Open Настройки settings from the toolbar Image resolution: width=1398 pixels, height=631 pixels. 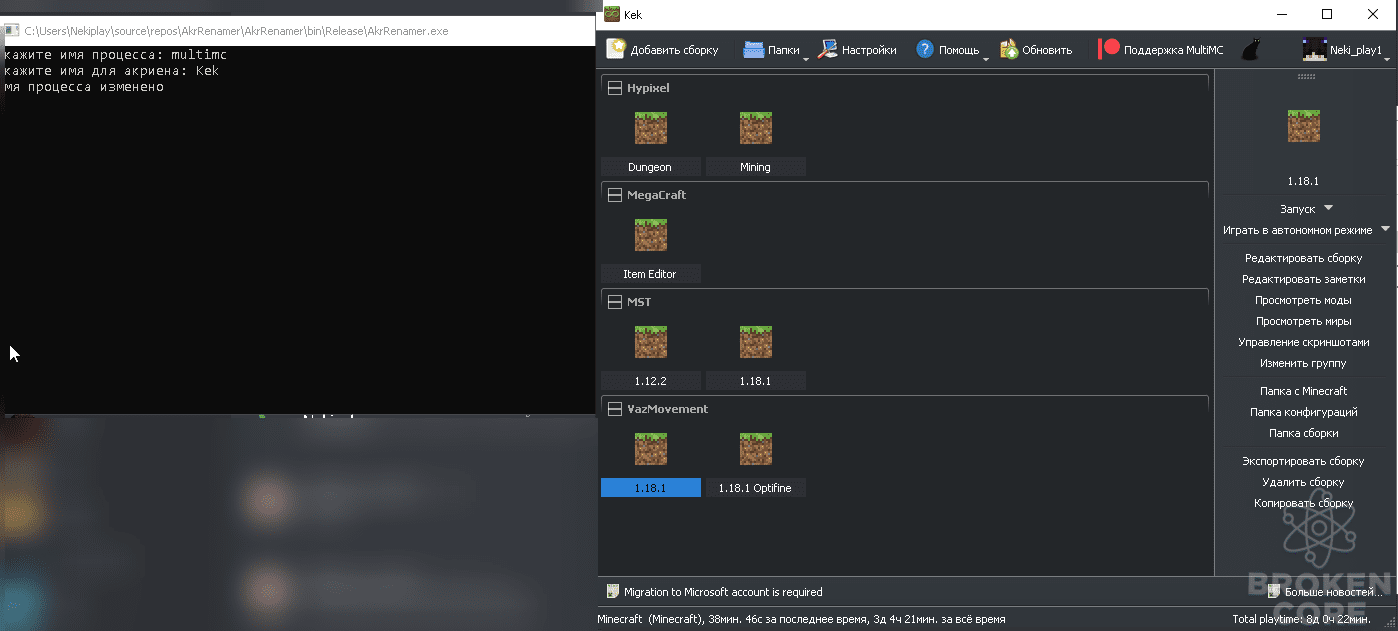pos(857,49)
